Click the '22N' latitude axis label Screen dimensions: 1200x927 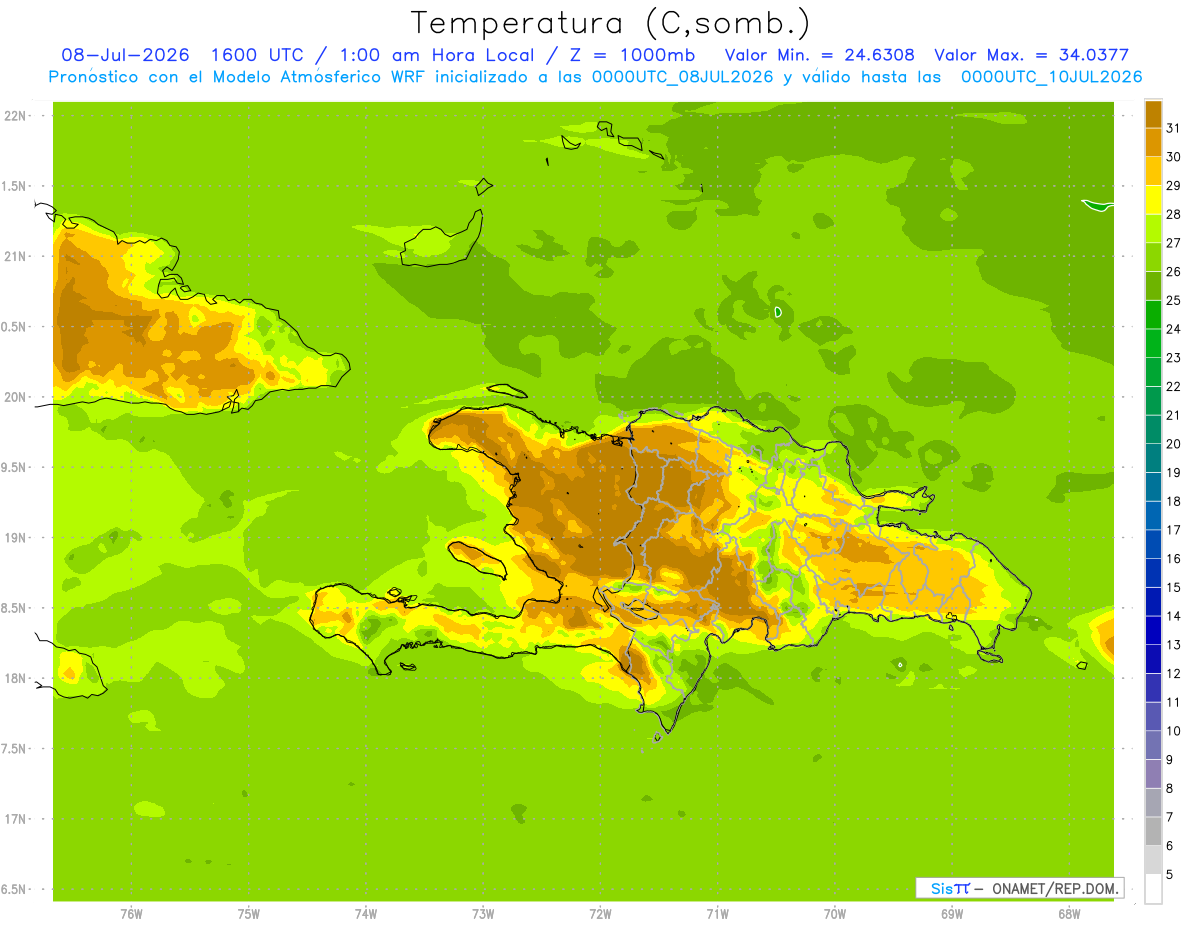tap(14, 116)
